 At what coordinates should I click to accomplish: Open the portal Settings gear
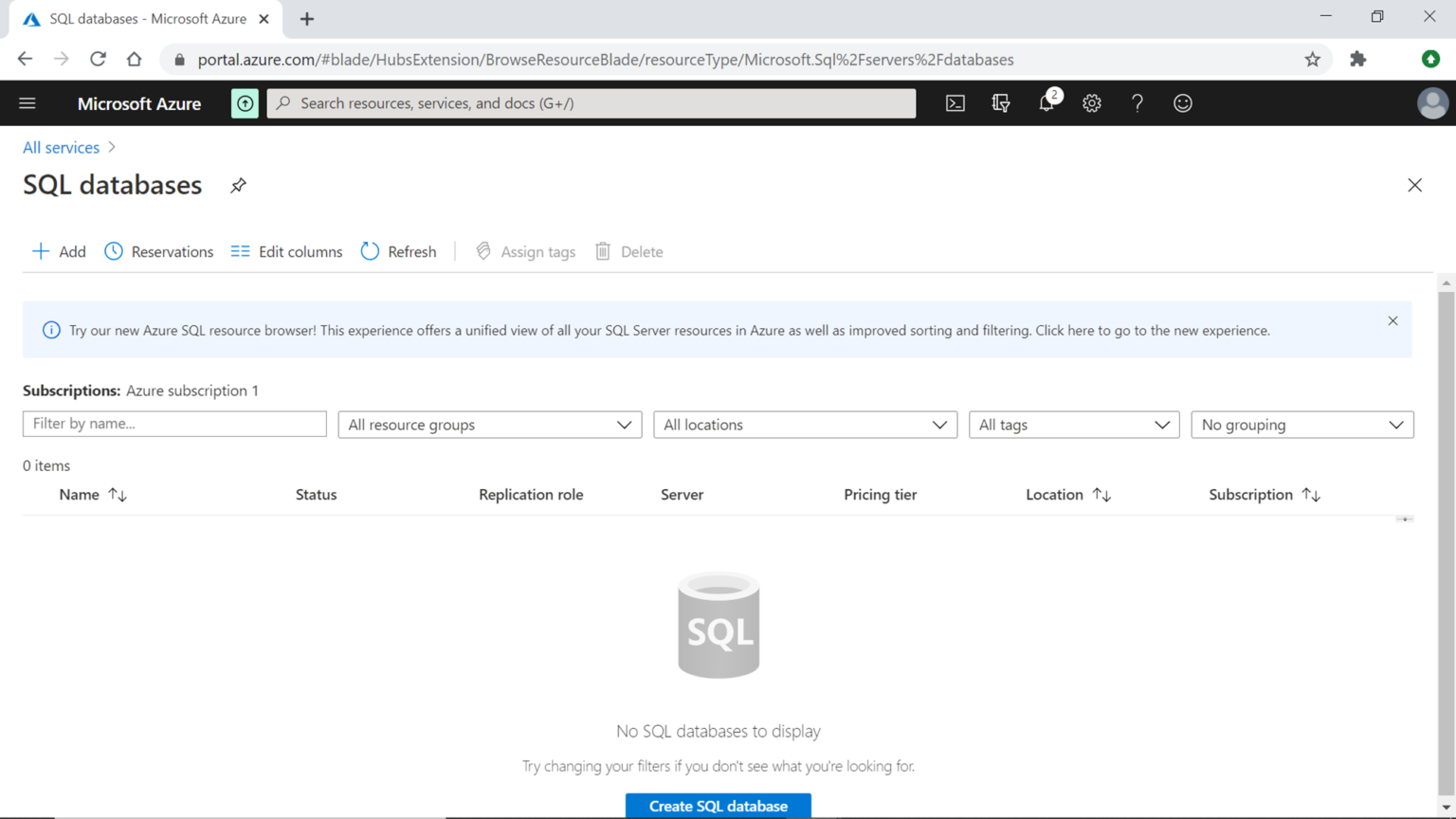(x=1091, y=103)
